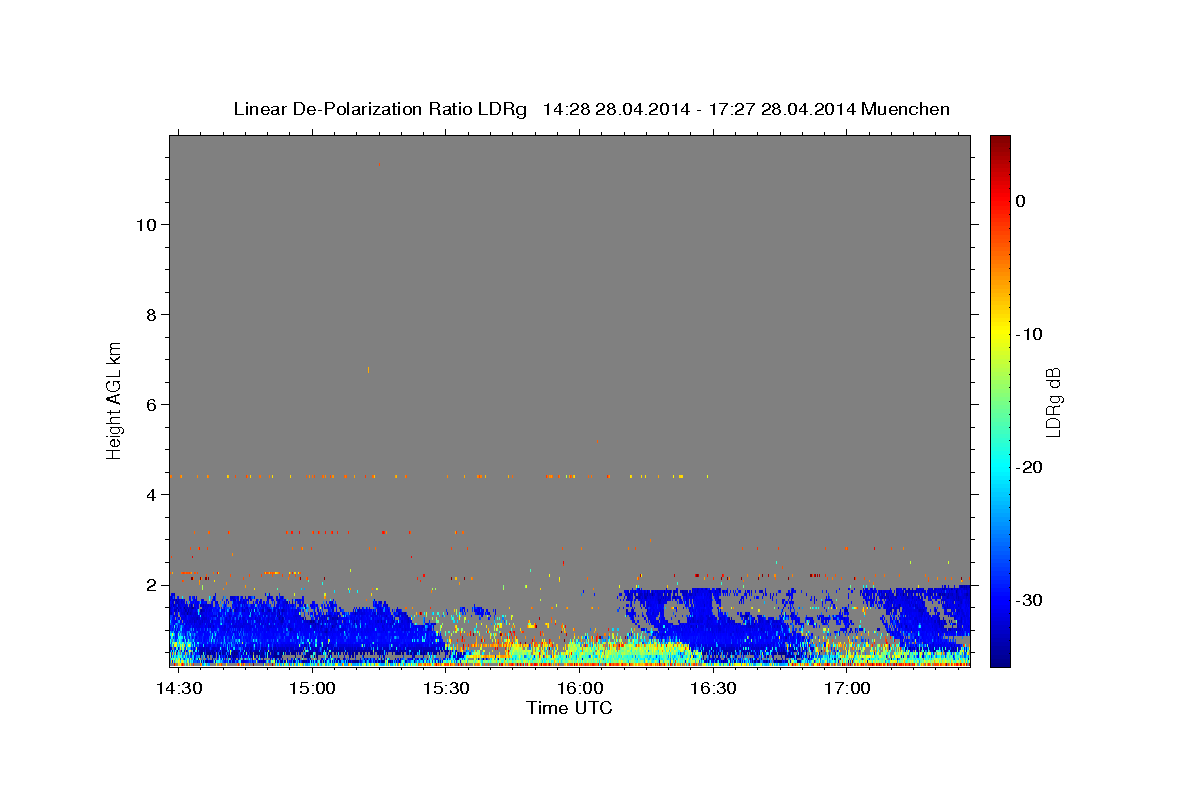Click the height tick label 6
This screenshot has width=1200, height=800.
click(x=149, y=404)
